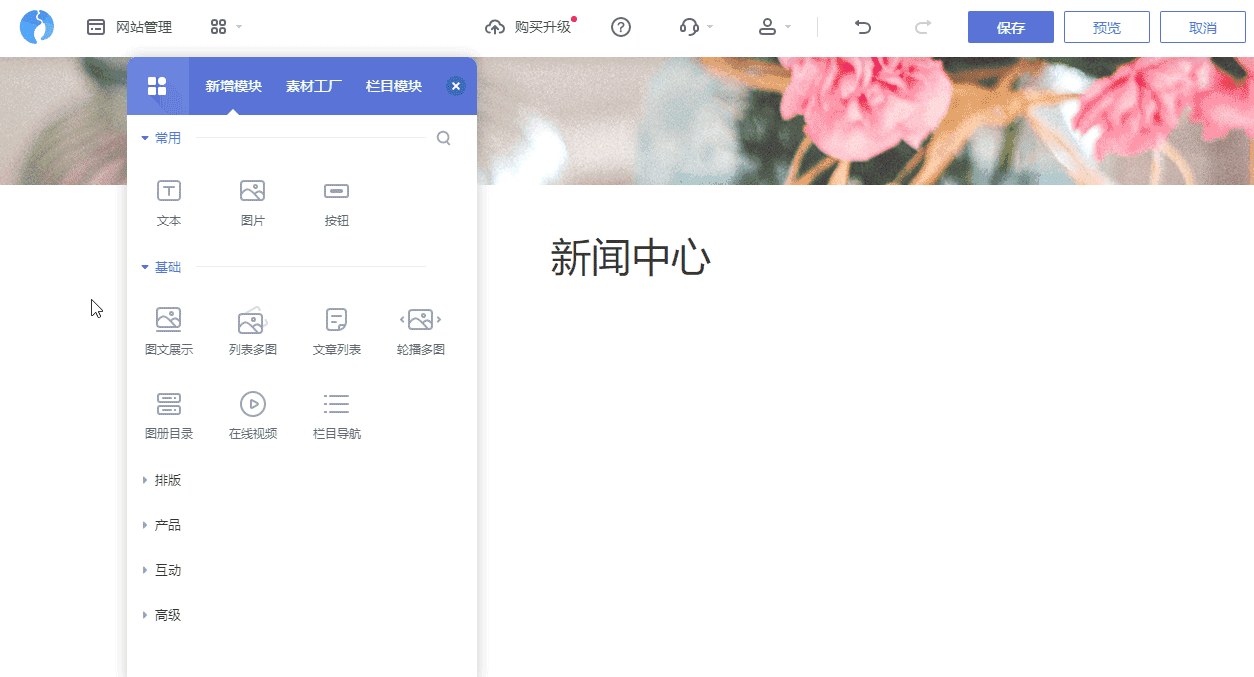1254x677 pixels.
Task: Search modules with the magnifier icon
Action: (x=444, y=138)
